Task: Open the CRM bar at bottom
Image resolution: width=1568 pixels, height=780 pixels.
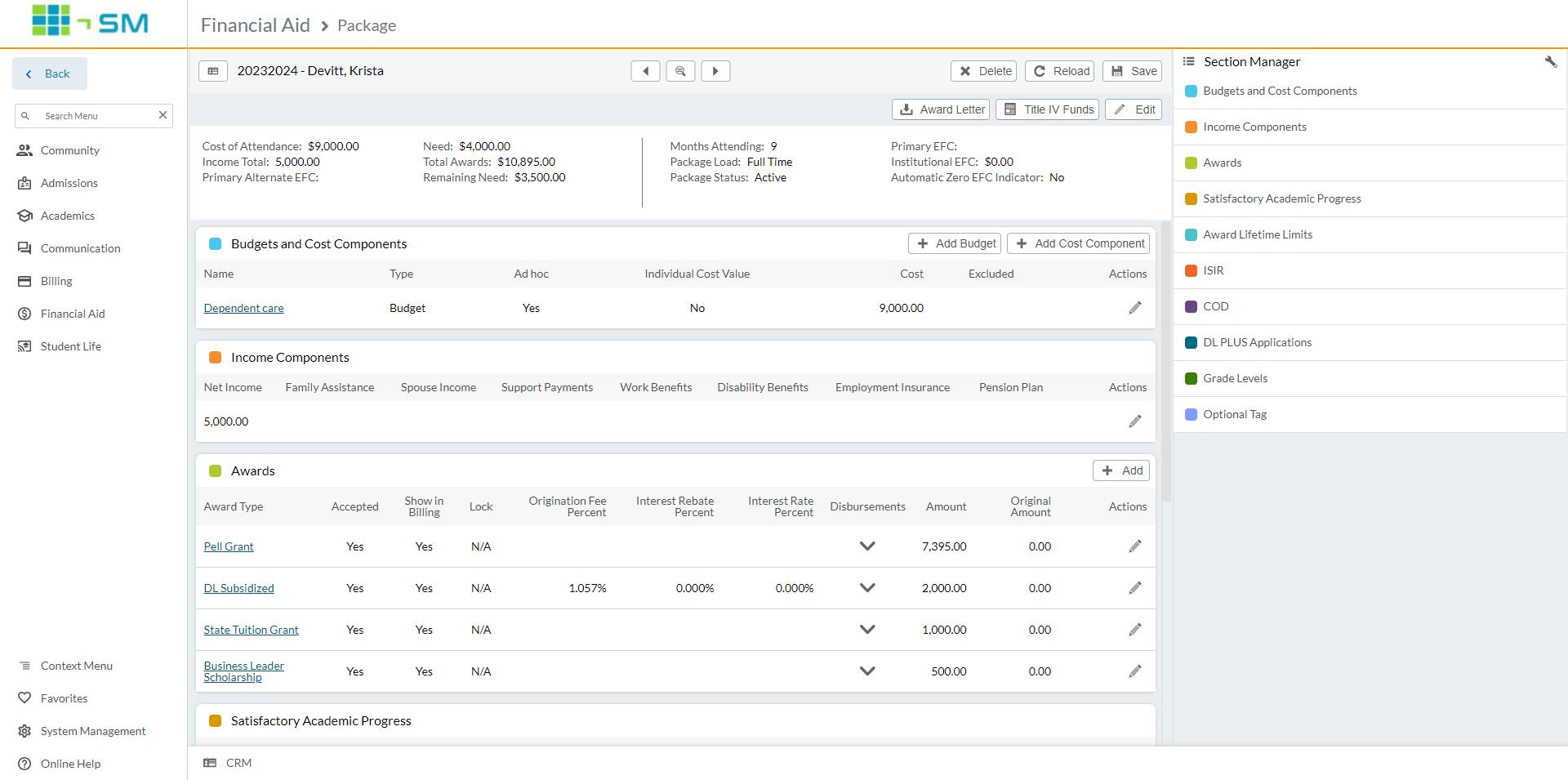Action: 228,763
